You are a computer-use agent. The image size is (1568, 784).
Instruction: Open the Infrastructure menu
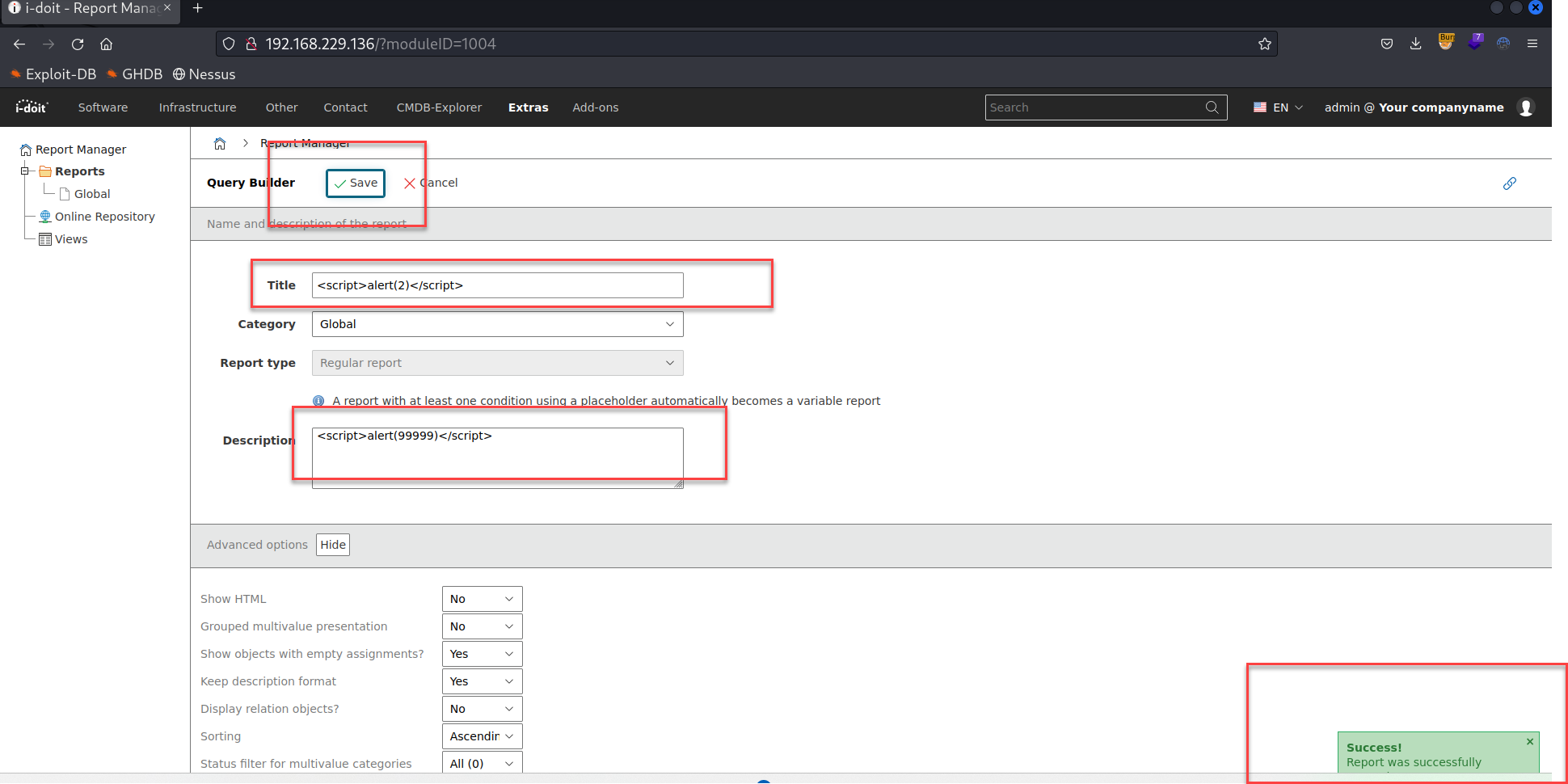(x=198, y=107)
